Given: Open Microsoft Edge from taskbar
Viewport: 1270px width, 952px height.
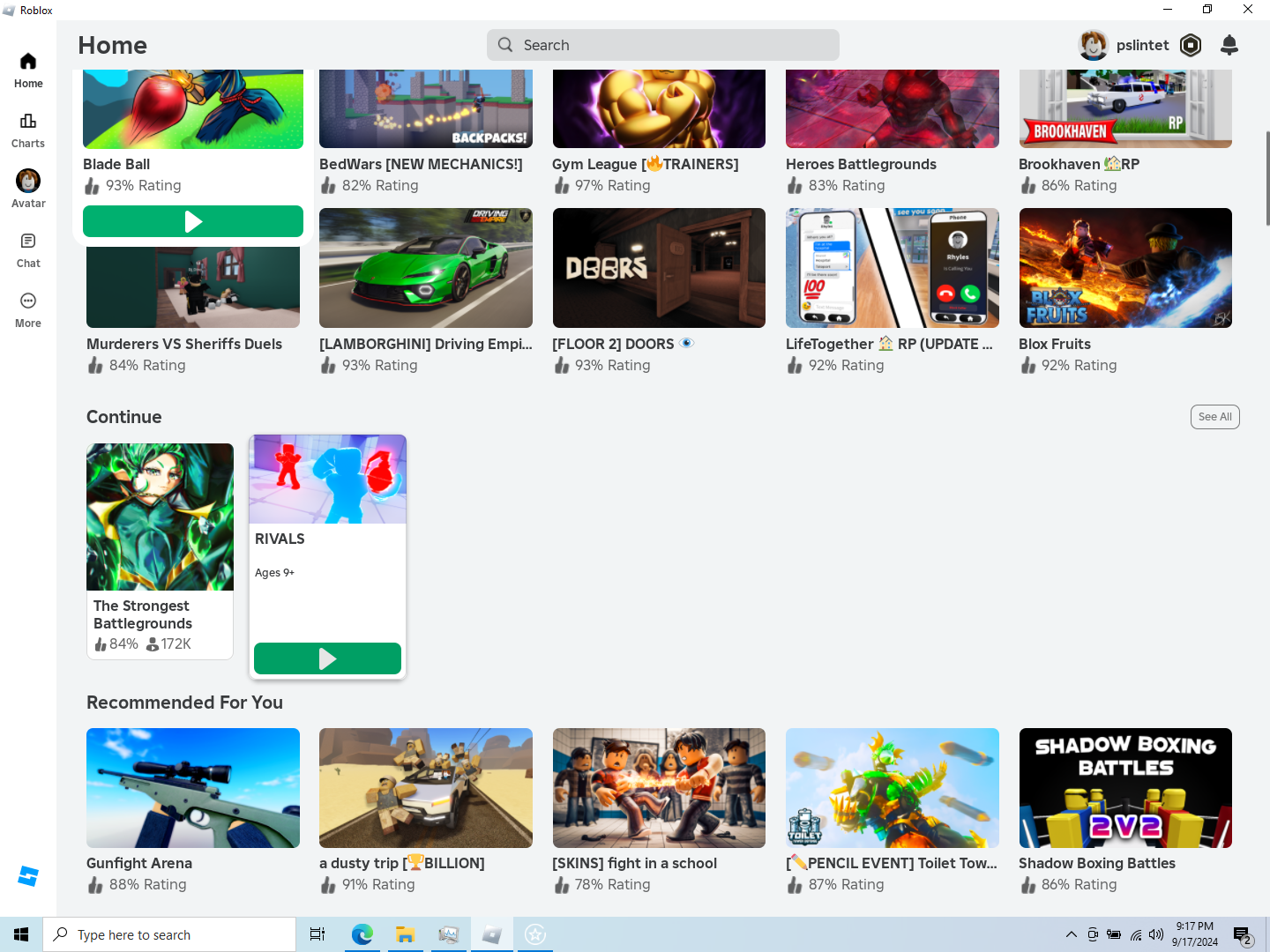Looking at the screenshot, I should coord(362,934).
